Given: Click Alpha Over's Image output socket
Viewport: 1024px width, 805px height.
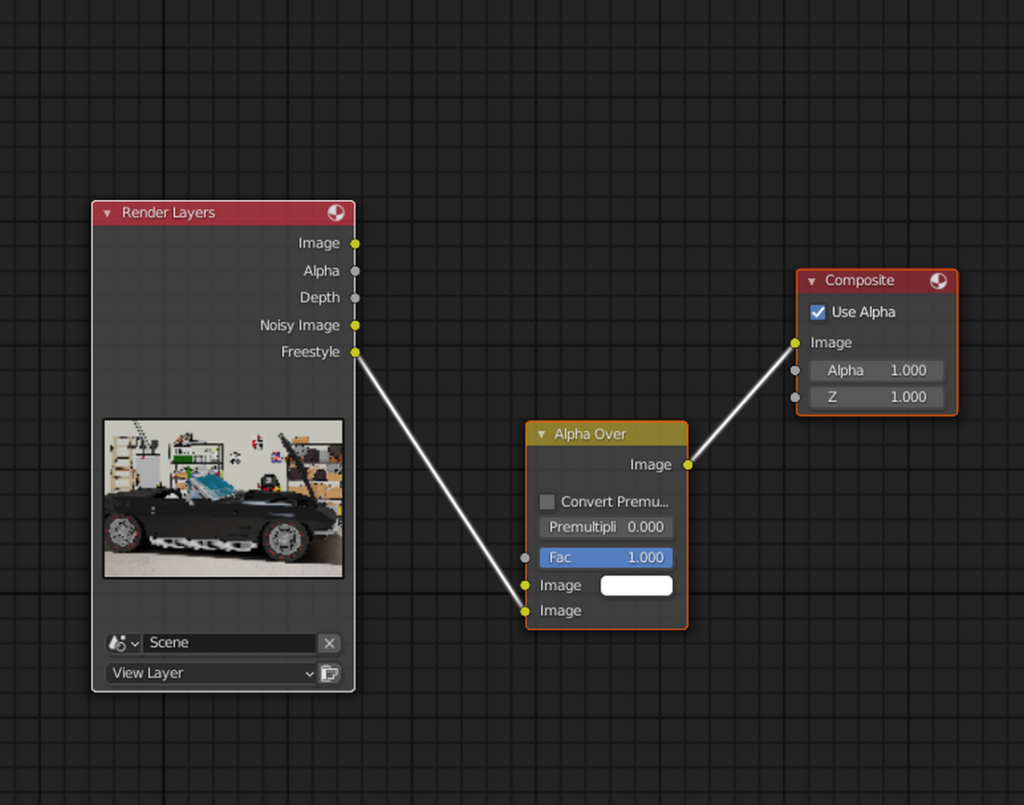Looking at the screenshot, I should 687,464.
